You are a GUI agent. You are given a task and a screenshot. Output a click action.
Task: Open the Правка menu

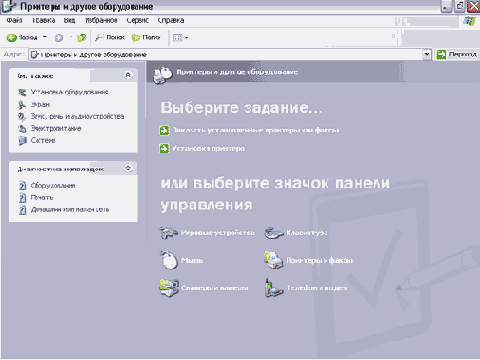(x=43, y=20)
